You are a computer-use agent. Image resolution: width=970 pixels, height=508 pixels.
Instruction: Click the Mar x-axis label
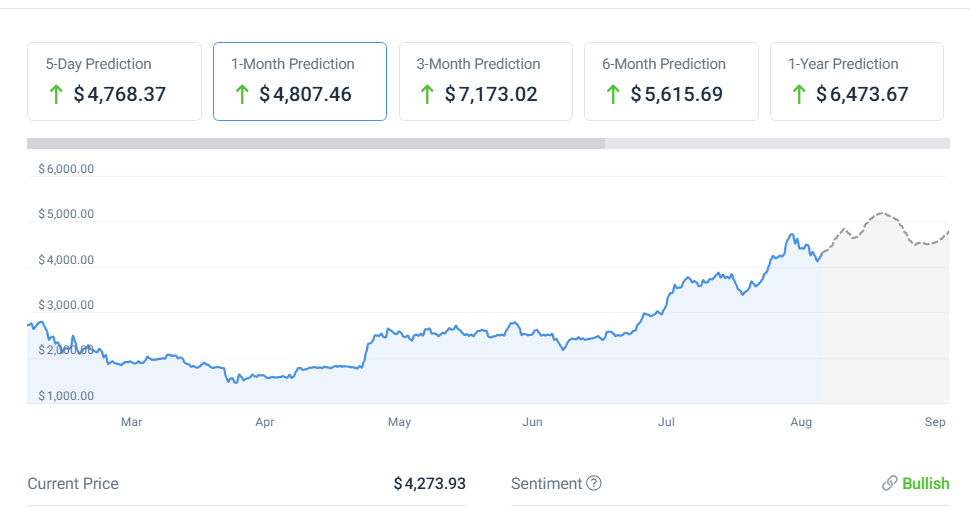tap(131, 422)
